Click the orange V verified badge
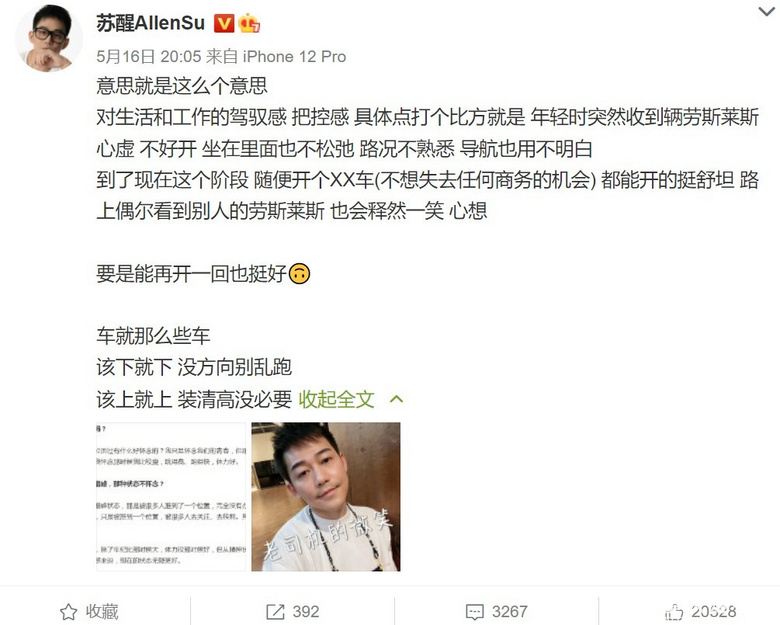This screenshot has height=625, width=780. tap(224, 23)
